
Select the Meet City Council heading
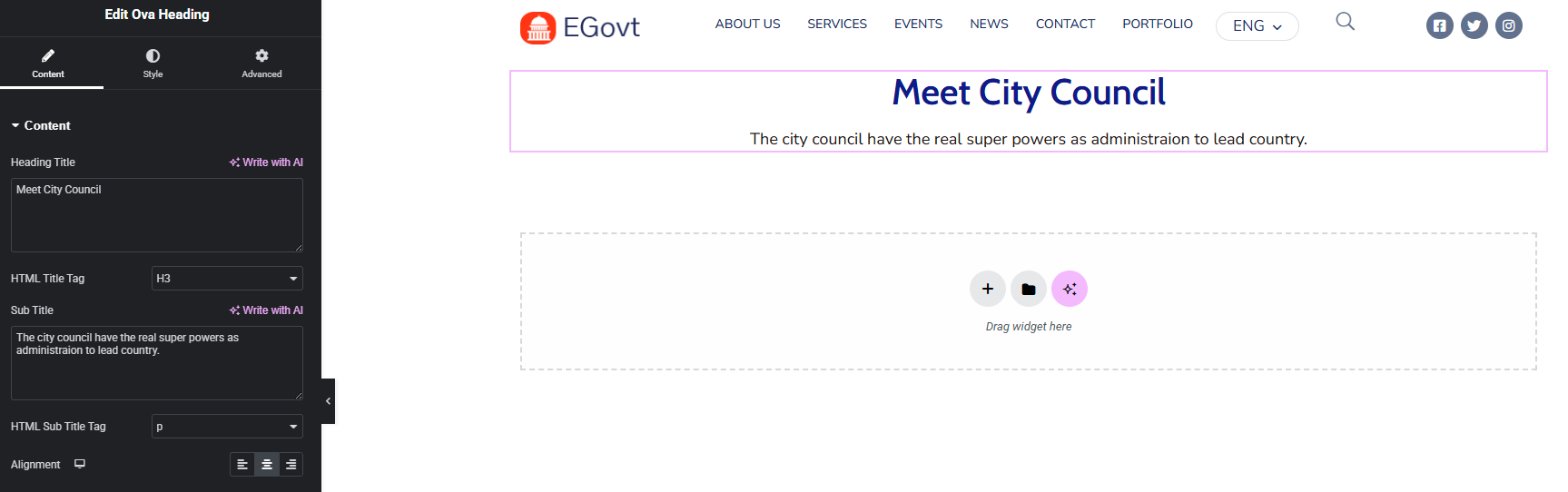[x=1029, y=93]
